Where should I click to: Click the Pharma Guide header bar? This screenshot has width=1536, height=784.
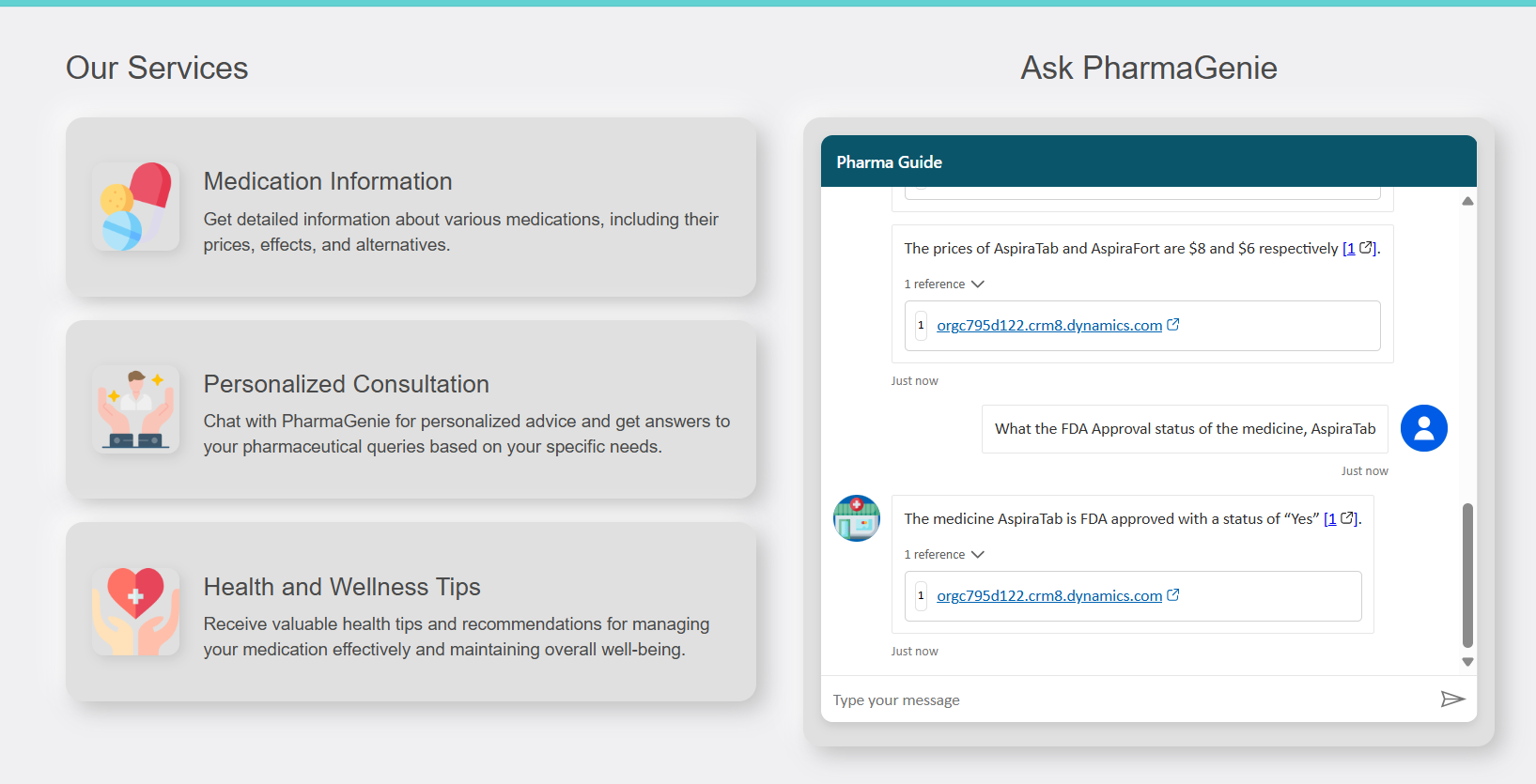pos(1148,161)
